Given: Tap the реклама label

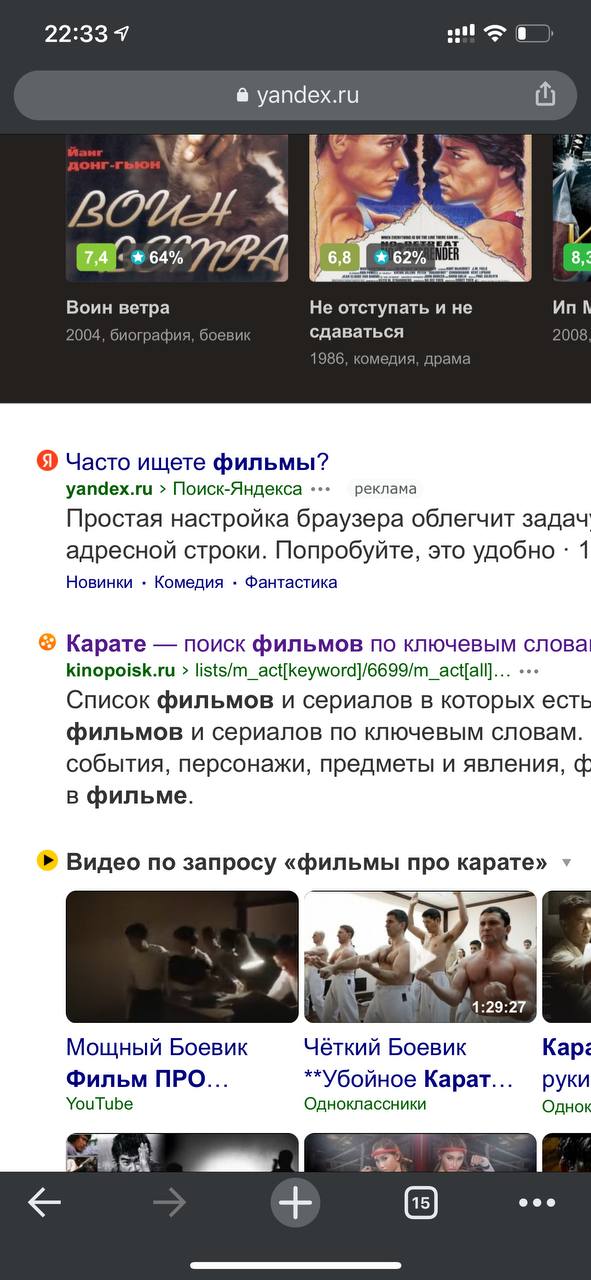Looking at the screenshot, I should click(385, 489).
